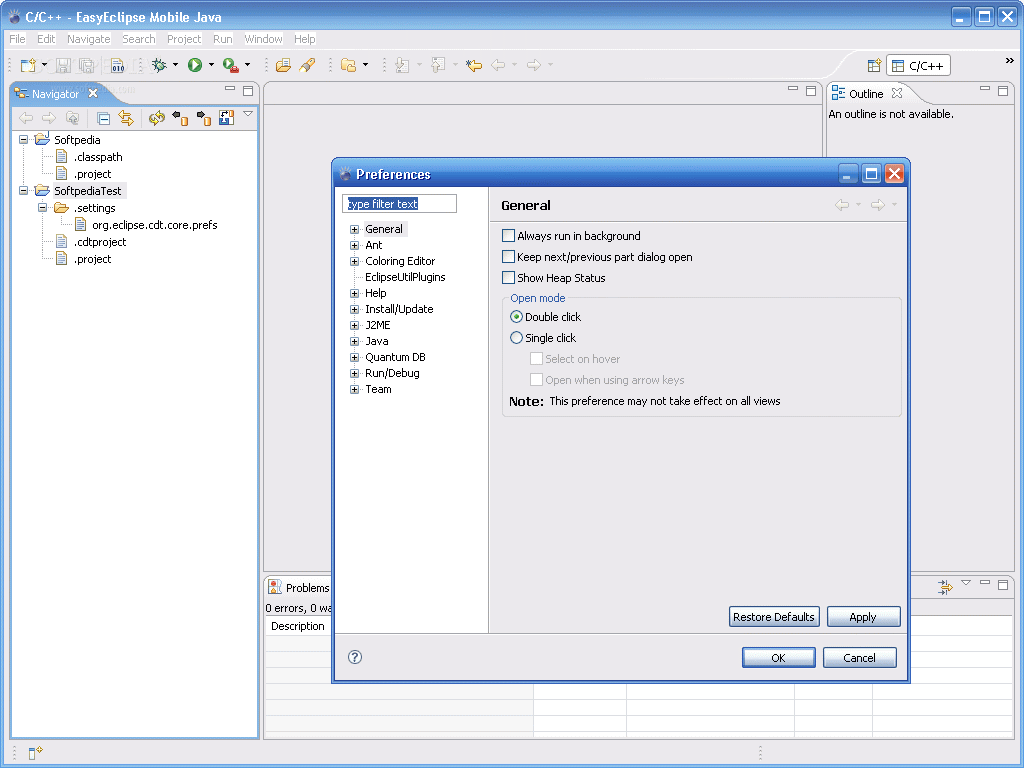Screen dimensions: 1024x768
Task: Select Help in preferences tree
Action: (x=376, y=293)
